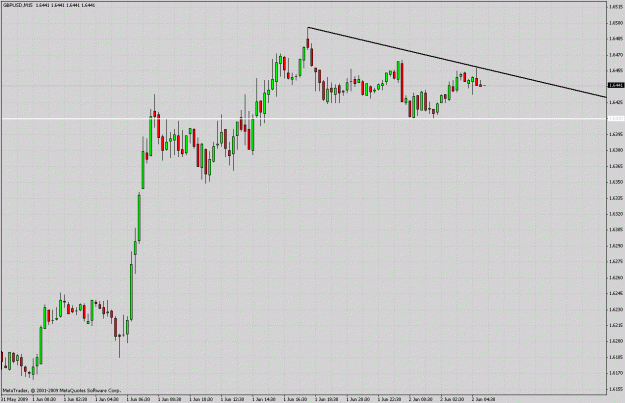Select the black descending trend line
625x403 pixels.
457,62
